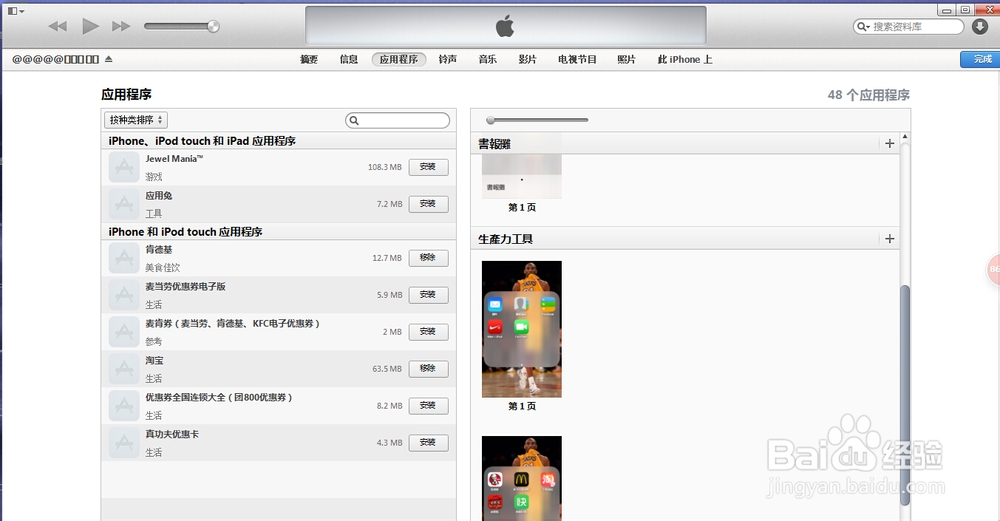
Task: Select the Jewel Mania app icon
Action: coord(124,167)
